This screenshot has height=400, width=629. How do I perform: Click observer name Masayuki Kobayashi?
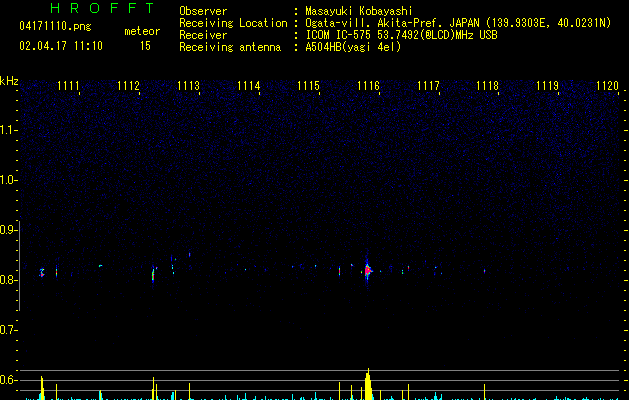point(359,11)
